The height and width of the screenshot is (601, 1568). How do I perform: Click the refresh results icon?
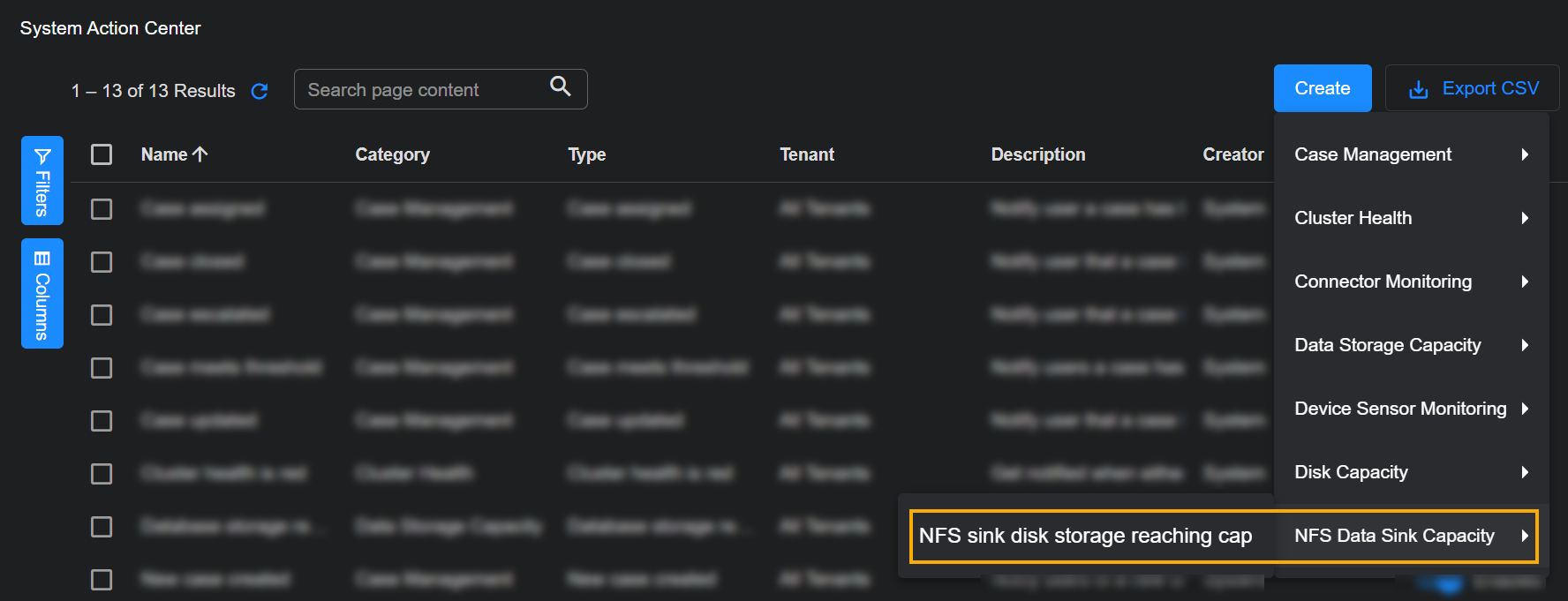(x=260, y=91)
